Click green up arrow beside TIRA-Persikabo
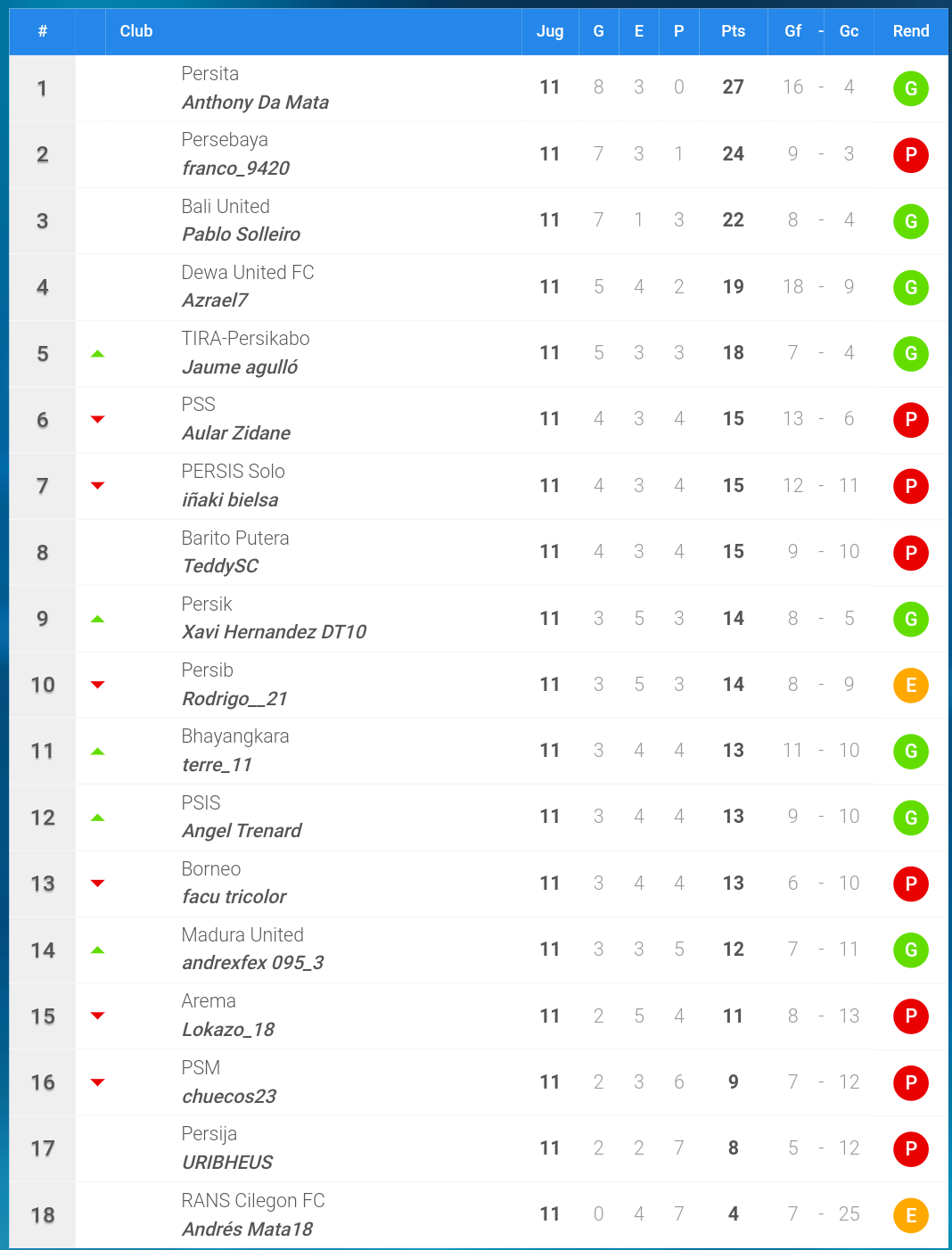Screen dimensions: 952x1250 click(98, 354)
